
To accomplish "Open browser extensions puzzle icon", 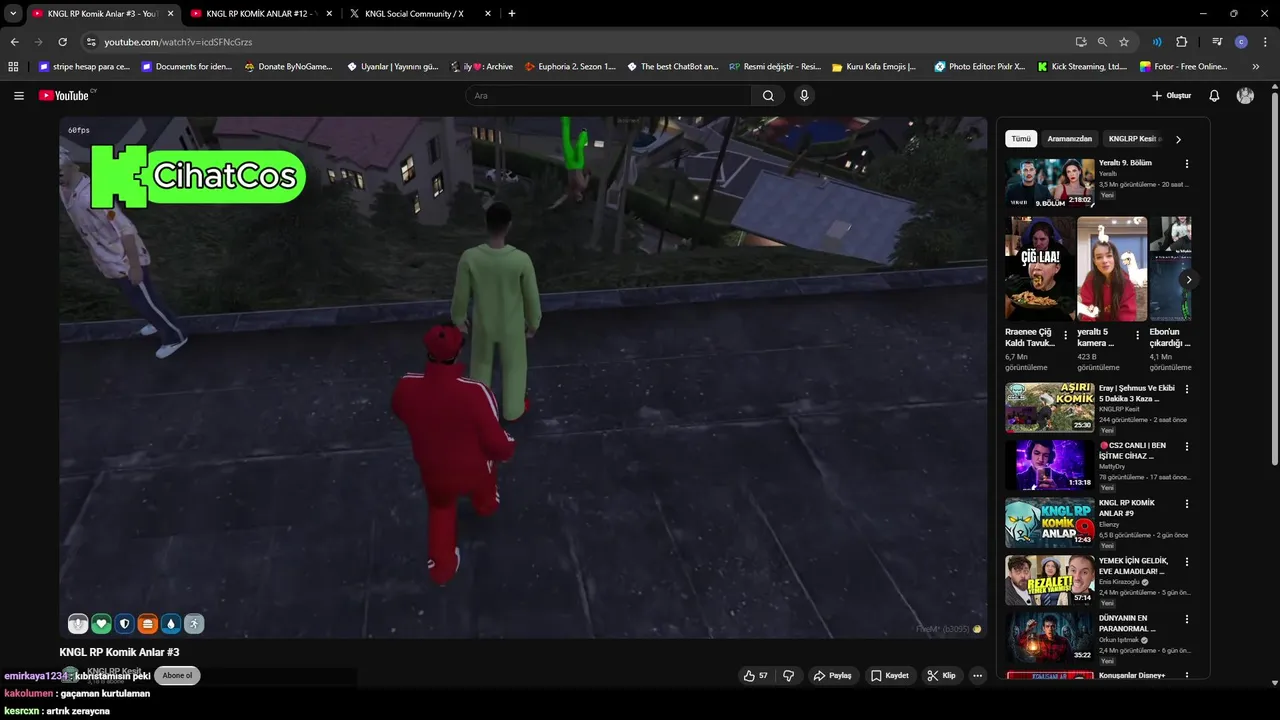I will point(1181,42).
